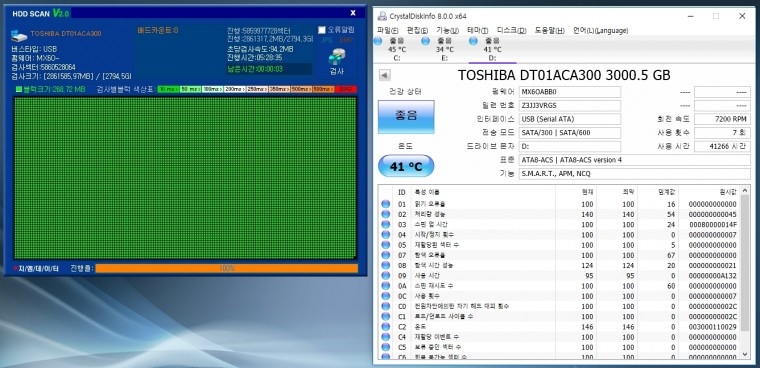This screenshot has height=368, width=760.
Task: Click the interface field USB (Serial ATA)
Action: pos(570,119)
